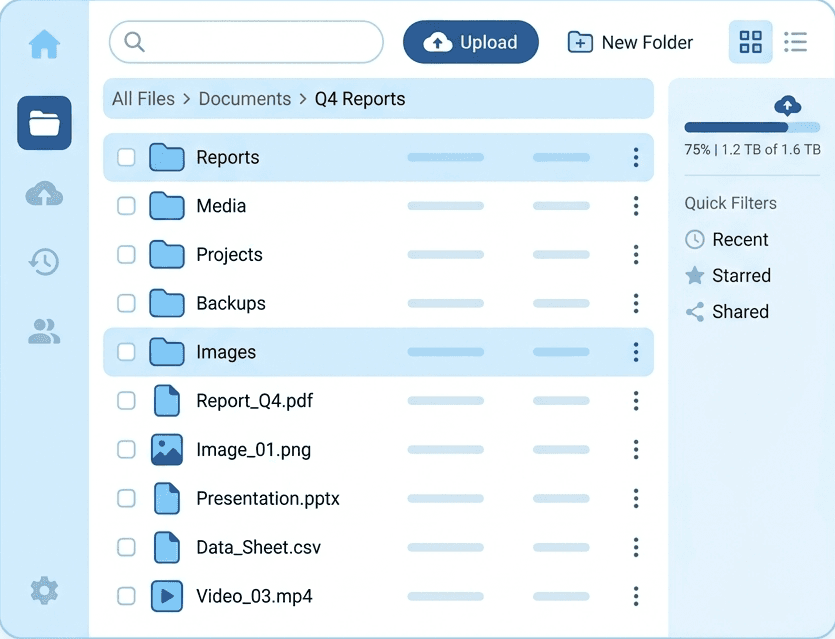This screenshot has width=835, height=639.
Task: Open settings gear in sidebar
Action: pyautogui.click(x=44, y=590)
